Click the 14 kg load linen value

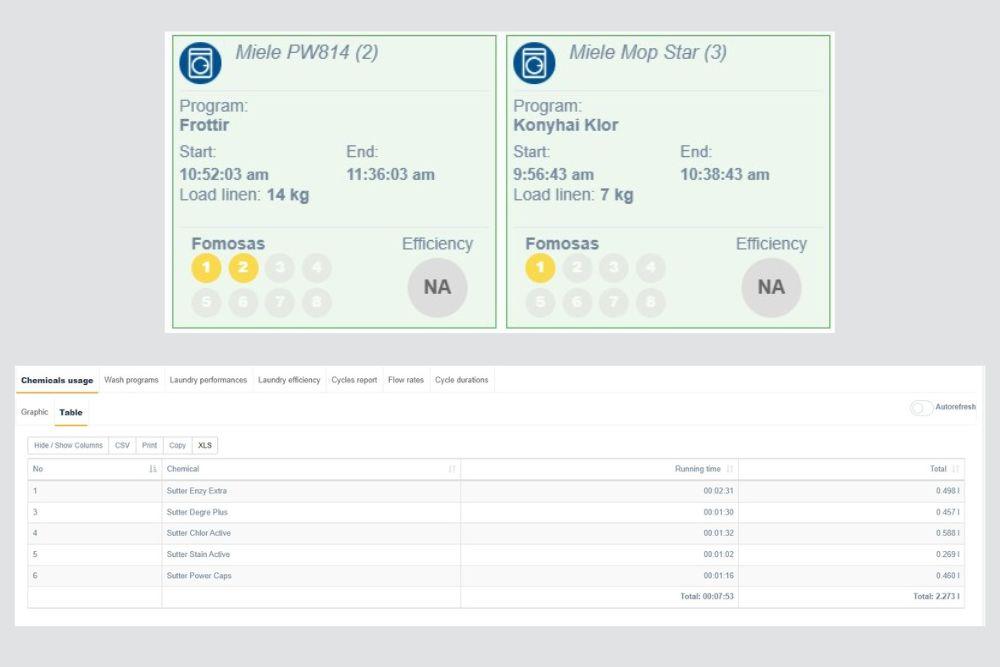click(x=288, y=195)
